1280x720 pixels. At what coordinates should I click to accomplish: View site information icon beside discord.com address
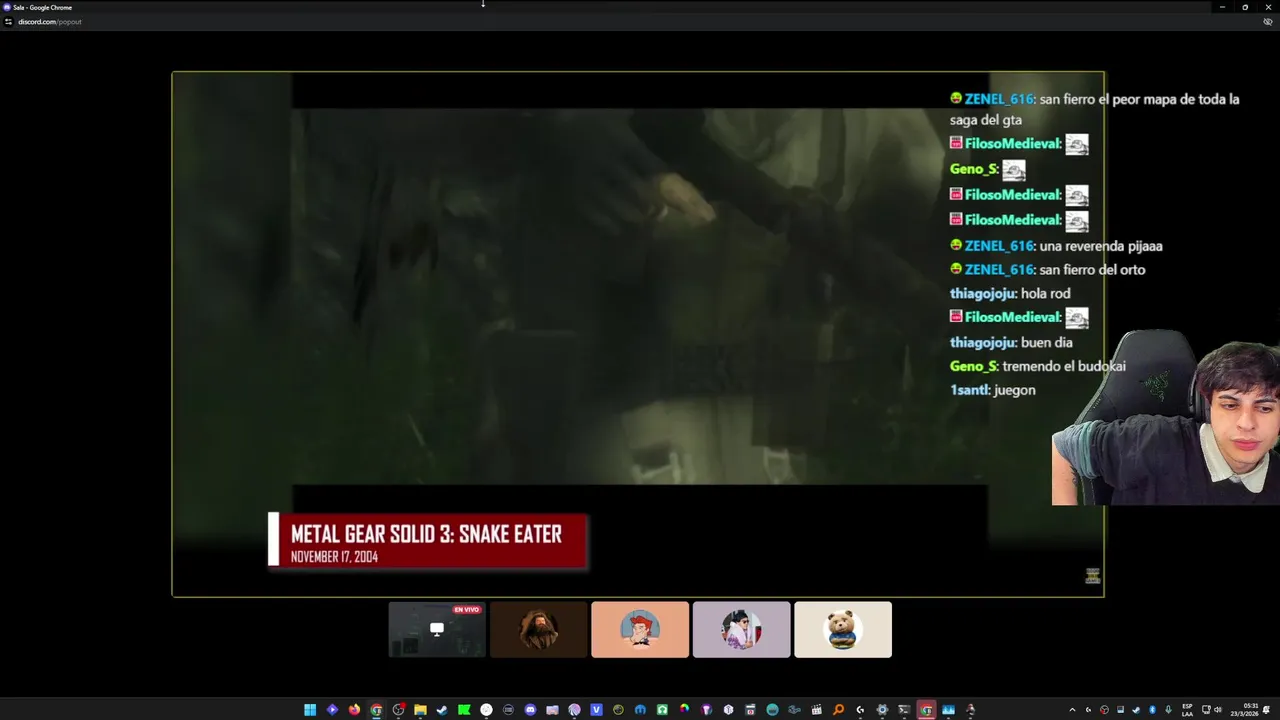pos(8,21)
